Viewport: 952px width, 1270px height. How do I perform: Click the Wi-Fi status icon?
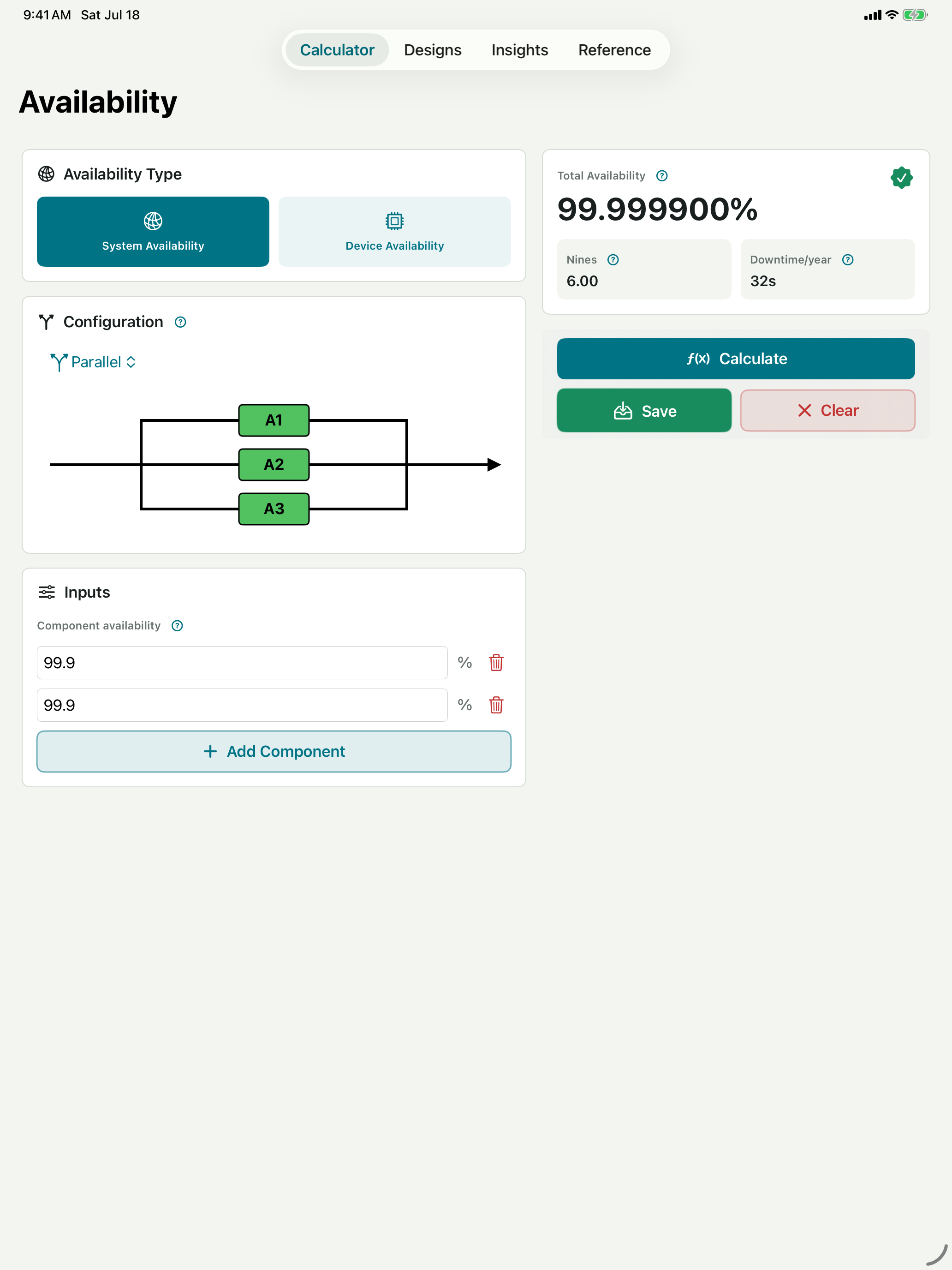[x=891, y=15]
